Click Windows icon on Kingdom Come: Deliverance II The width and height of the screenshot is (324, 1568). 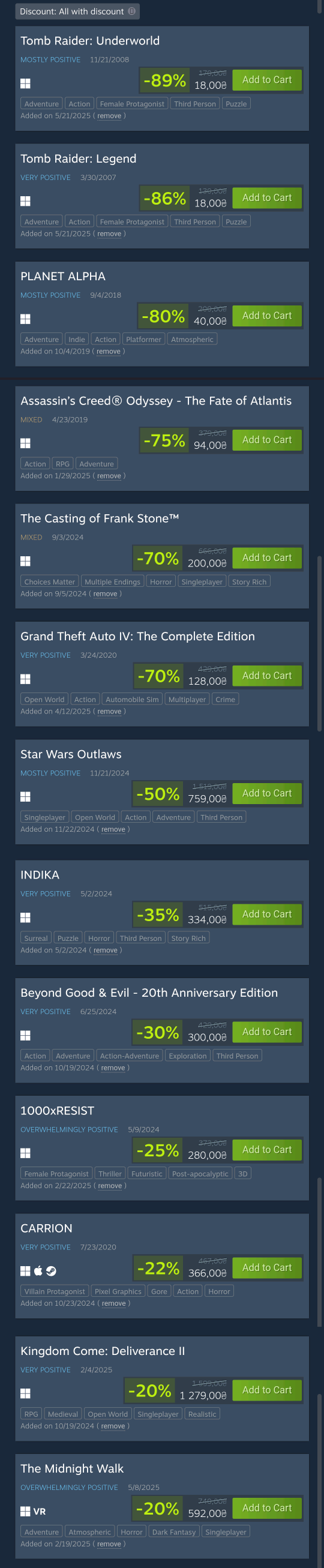26,1393
